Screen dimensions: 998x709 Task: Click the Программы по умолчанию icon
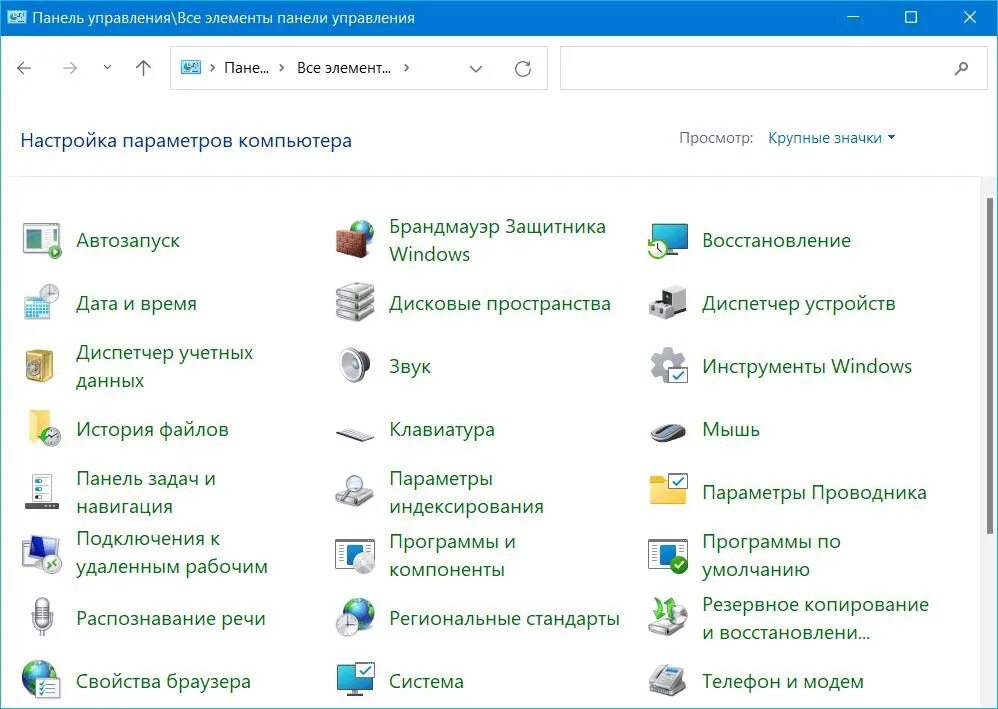(x=668, y=555)
